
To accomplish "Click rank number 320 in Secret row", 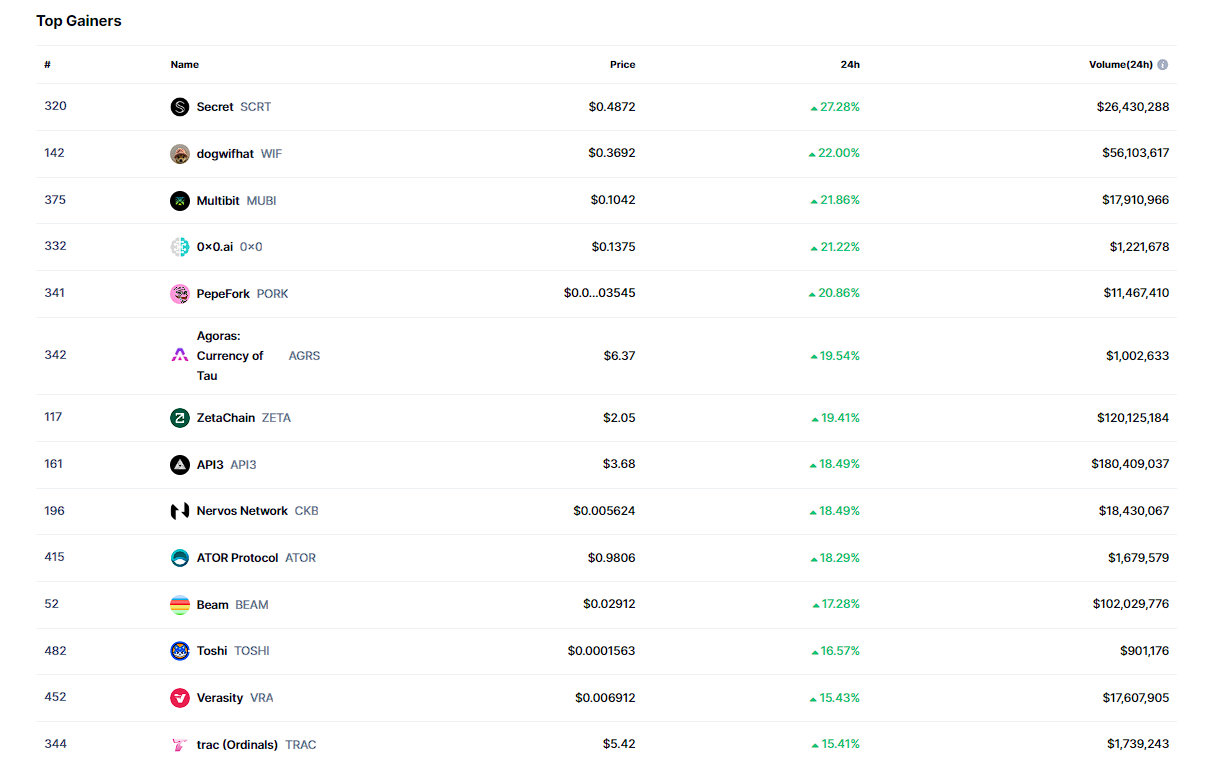I will 55,106.
